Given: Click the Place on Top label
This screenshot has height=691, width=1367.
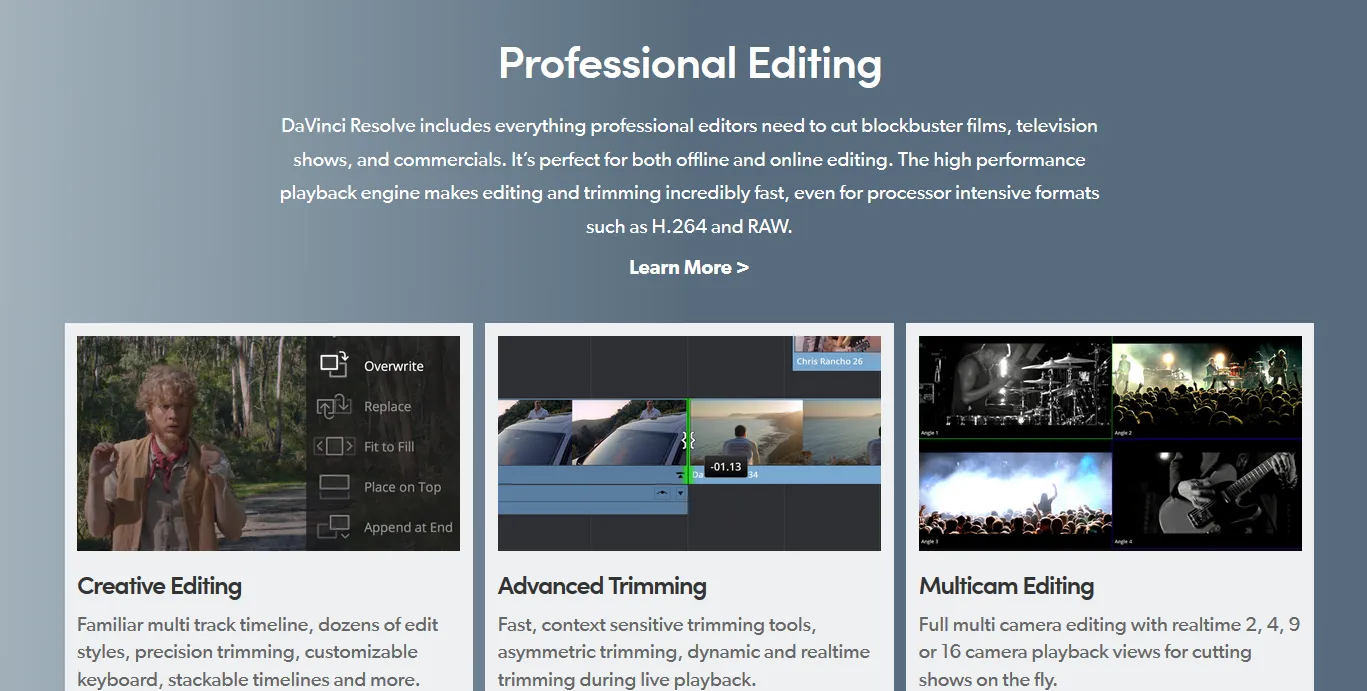Looking at the screenshot, I should (402, 487).
